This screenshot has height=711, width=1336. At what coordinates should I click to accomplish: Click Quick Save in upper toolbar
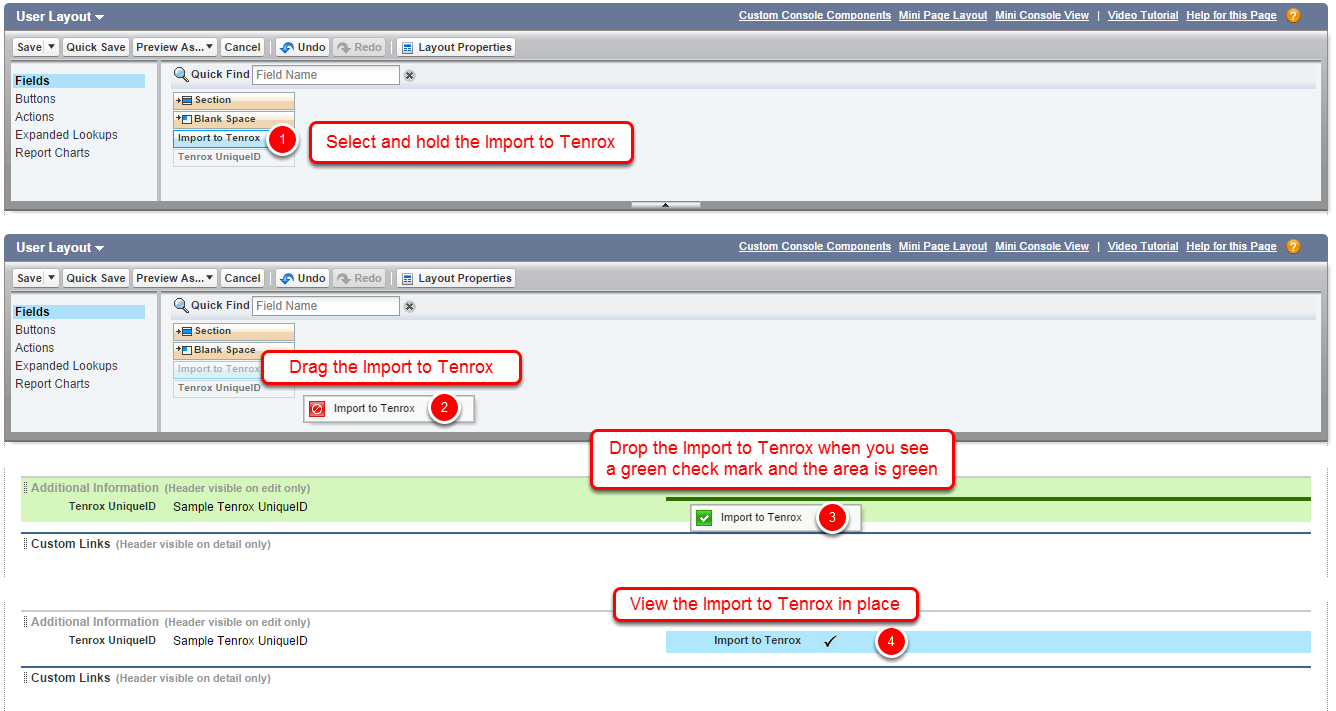click(x=96, y=47)
